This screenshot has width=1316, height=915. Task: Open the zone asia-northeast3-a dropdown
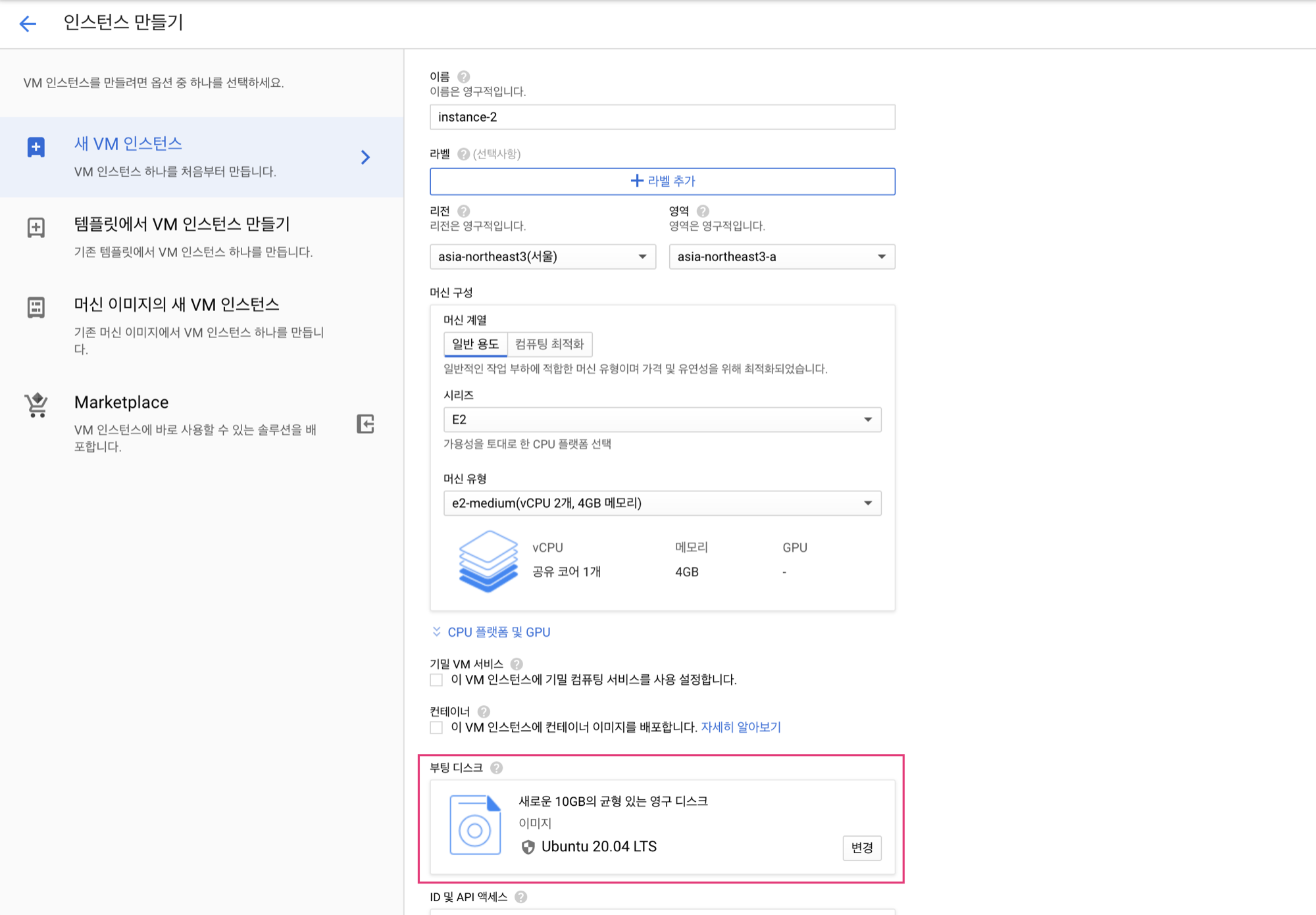[x=781, y=257]
